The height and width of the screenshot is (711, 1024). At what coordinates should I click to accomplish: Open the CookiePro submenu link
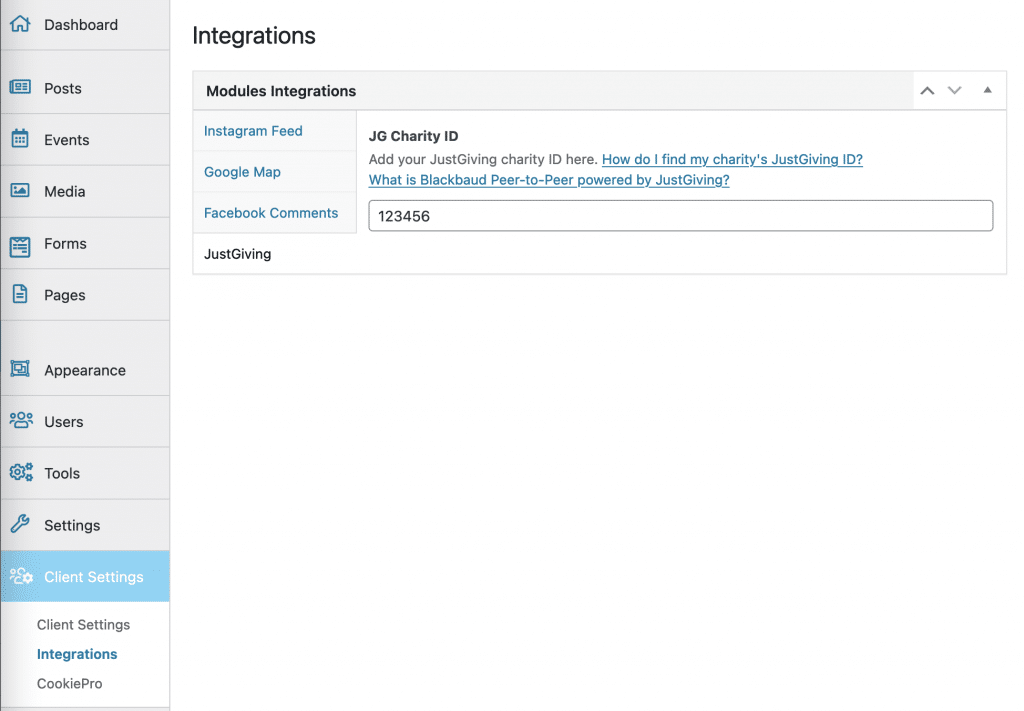click(x=69, y=684)
